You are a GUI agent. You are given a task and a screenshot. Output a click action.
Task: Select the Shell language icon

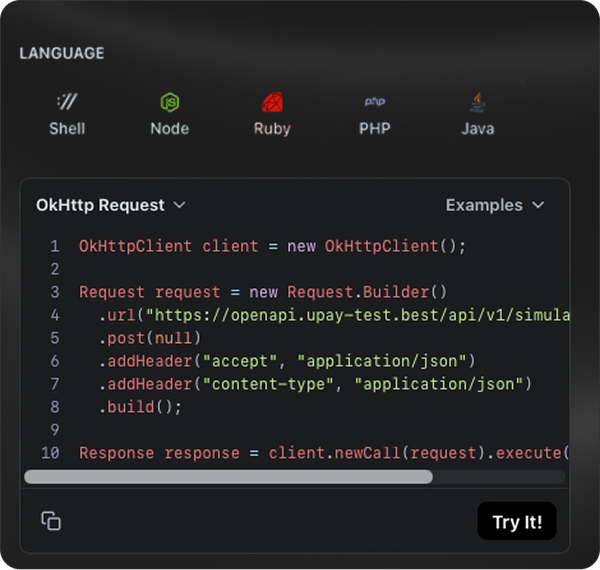coord(67,102)
